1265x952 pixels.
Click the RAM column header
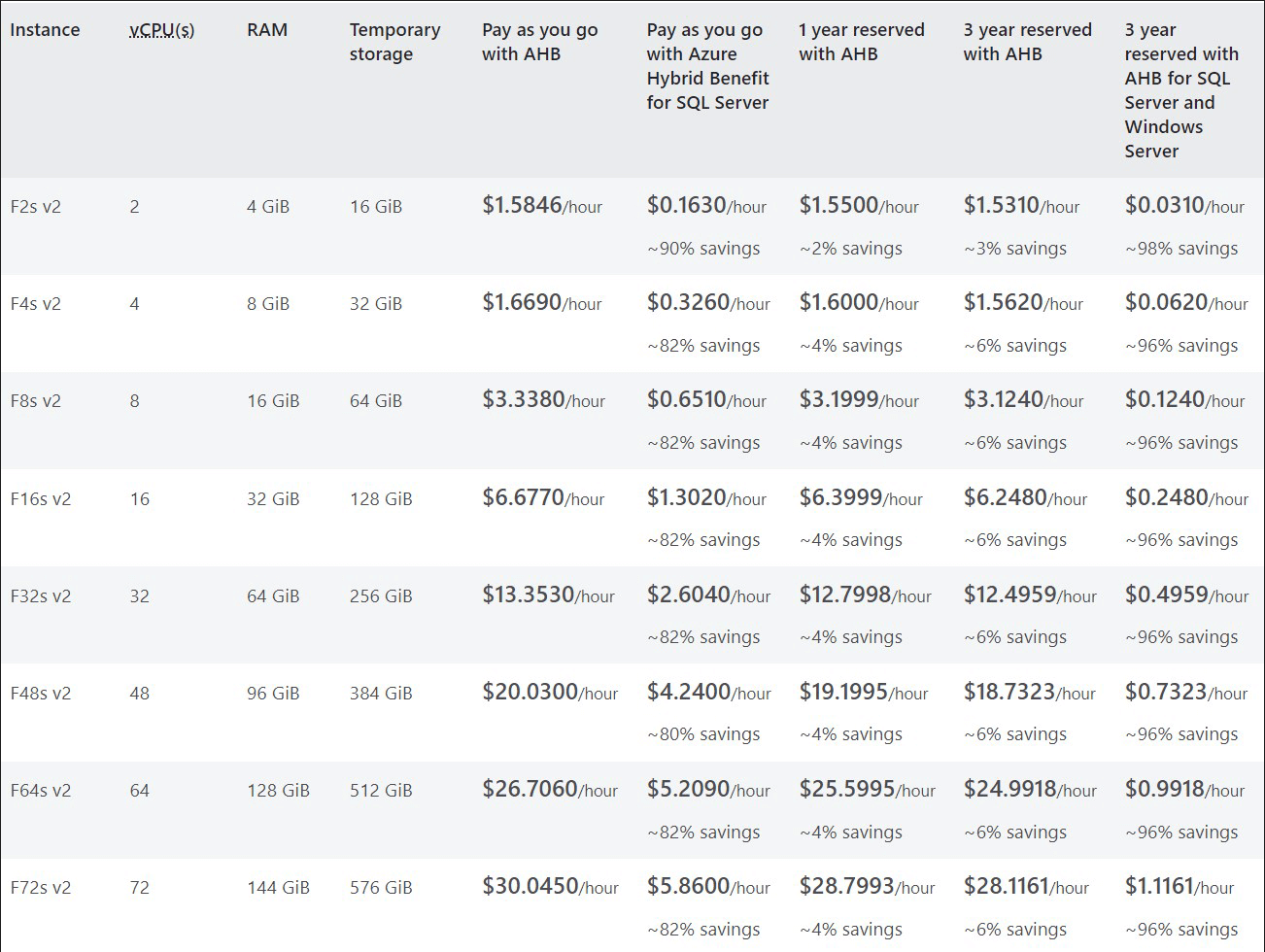(x=267, y=30)
